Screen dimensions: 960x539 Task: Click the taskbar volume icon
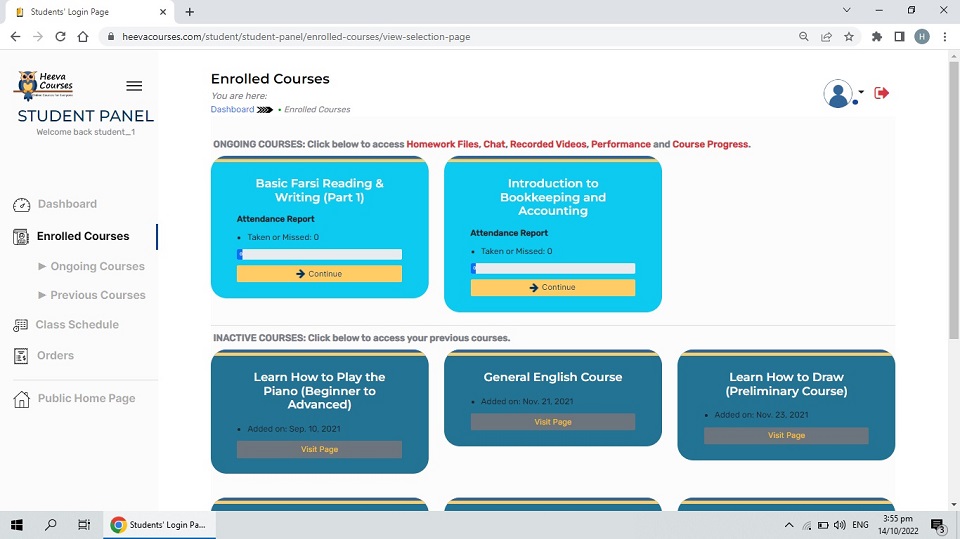point(840,525)
